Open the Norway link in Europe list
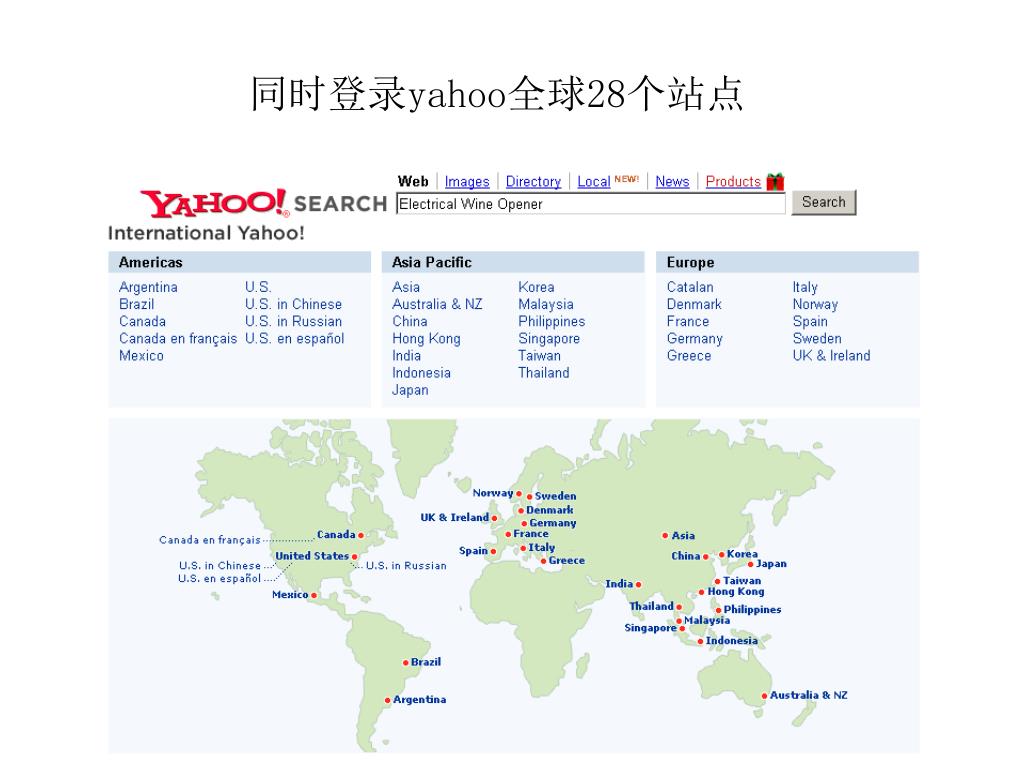 click(x=815, y=304)
